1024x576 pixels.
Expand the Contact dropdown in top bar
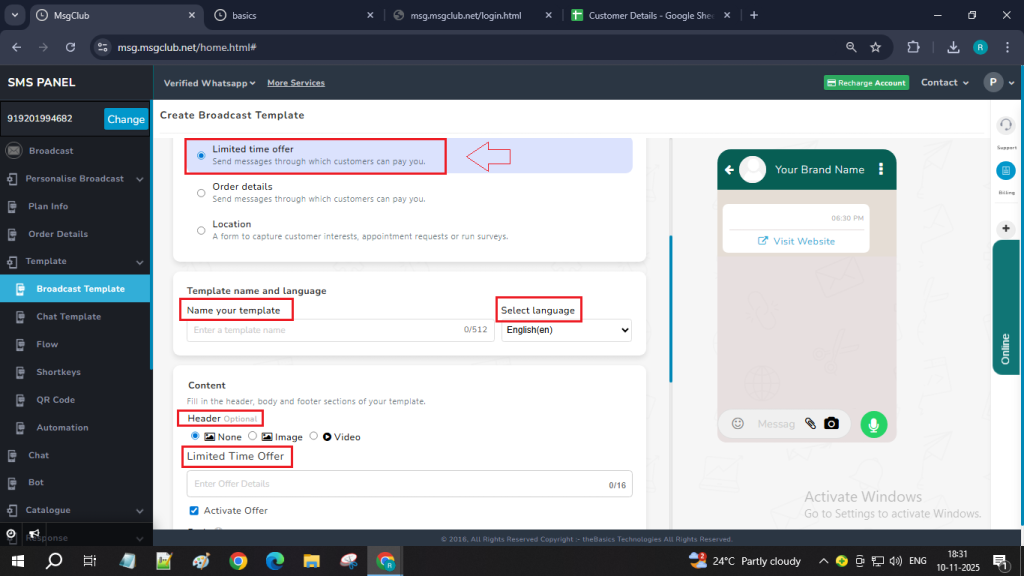tap(945, 83)
